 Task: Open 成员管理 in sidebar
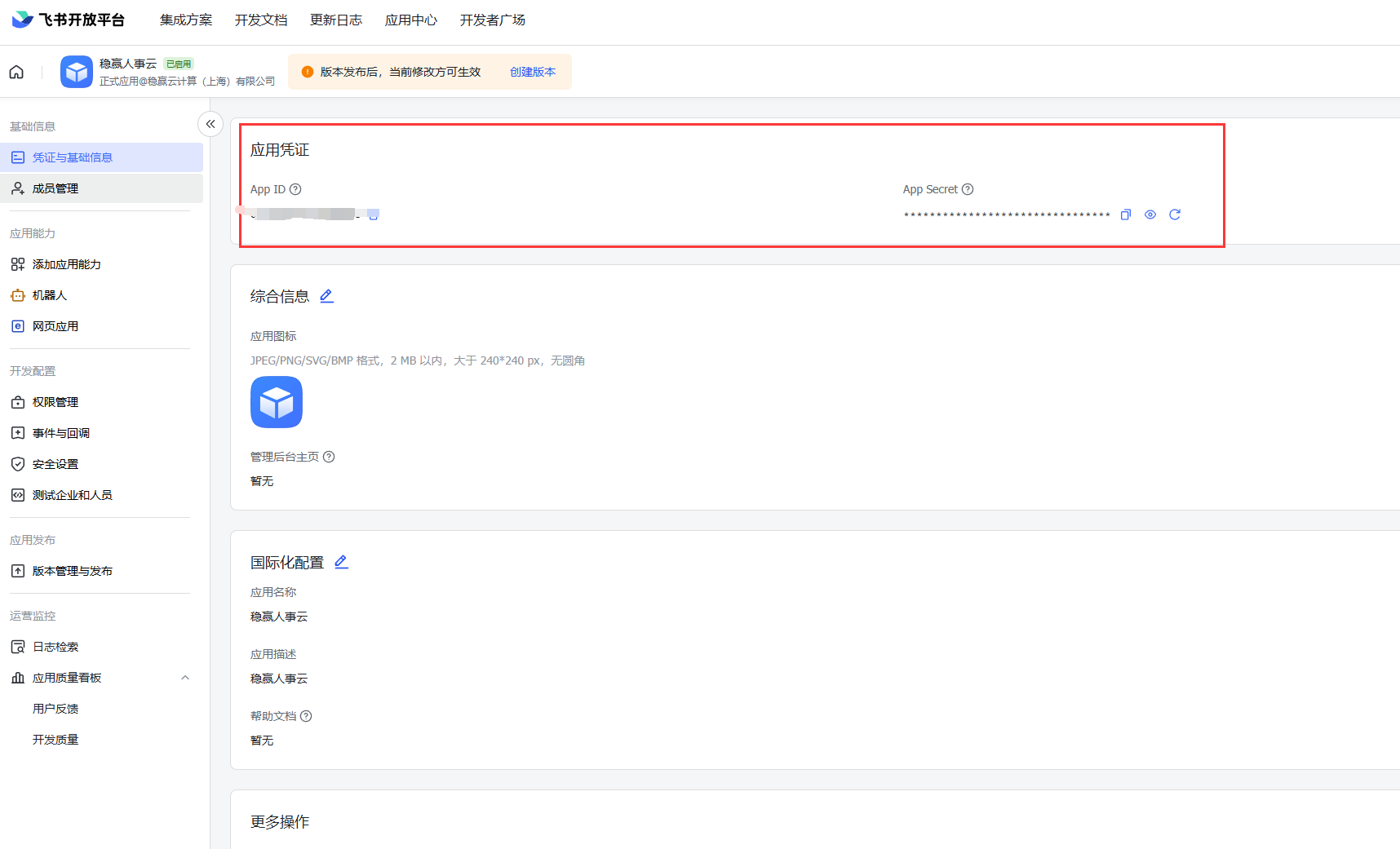(x=101, y=188)
